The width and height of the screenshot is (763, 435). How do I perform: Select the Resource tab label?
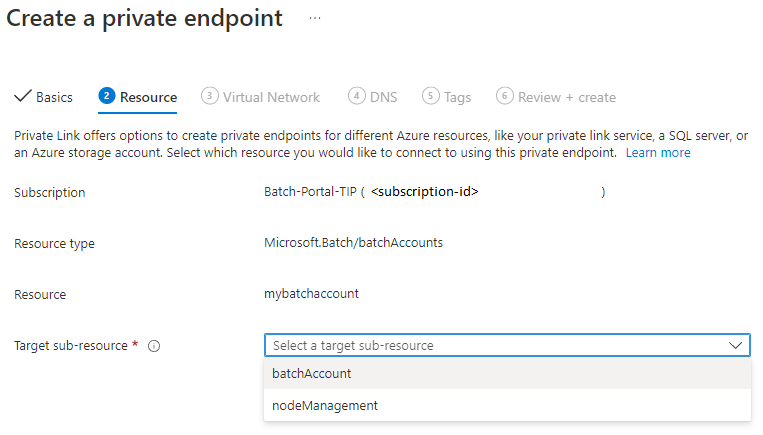point(148,97)
